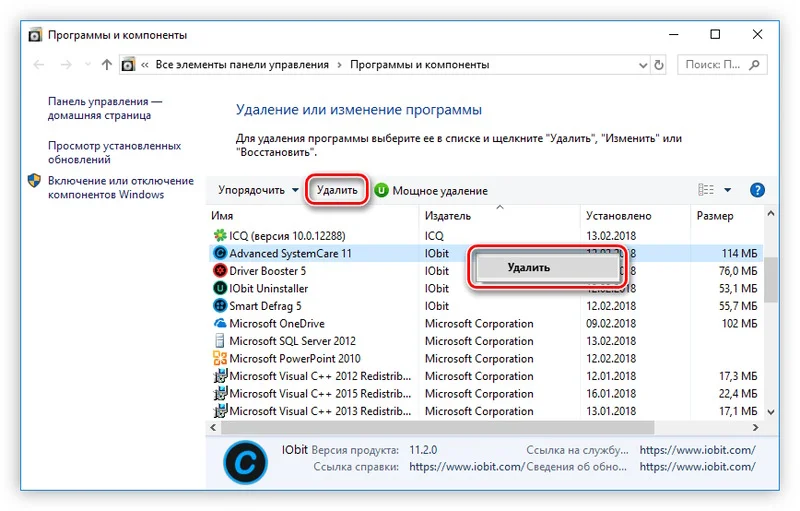
Task: Select Microsoft PowerPoint 2010 name
Action: coord(295,358)
